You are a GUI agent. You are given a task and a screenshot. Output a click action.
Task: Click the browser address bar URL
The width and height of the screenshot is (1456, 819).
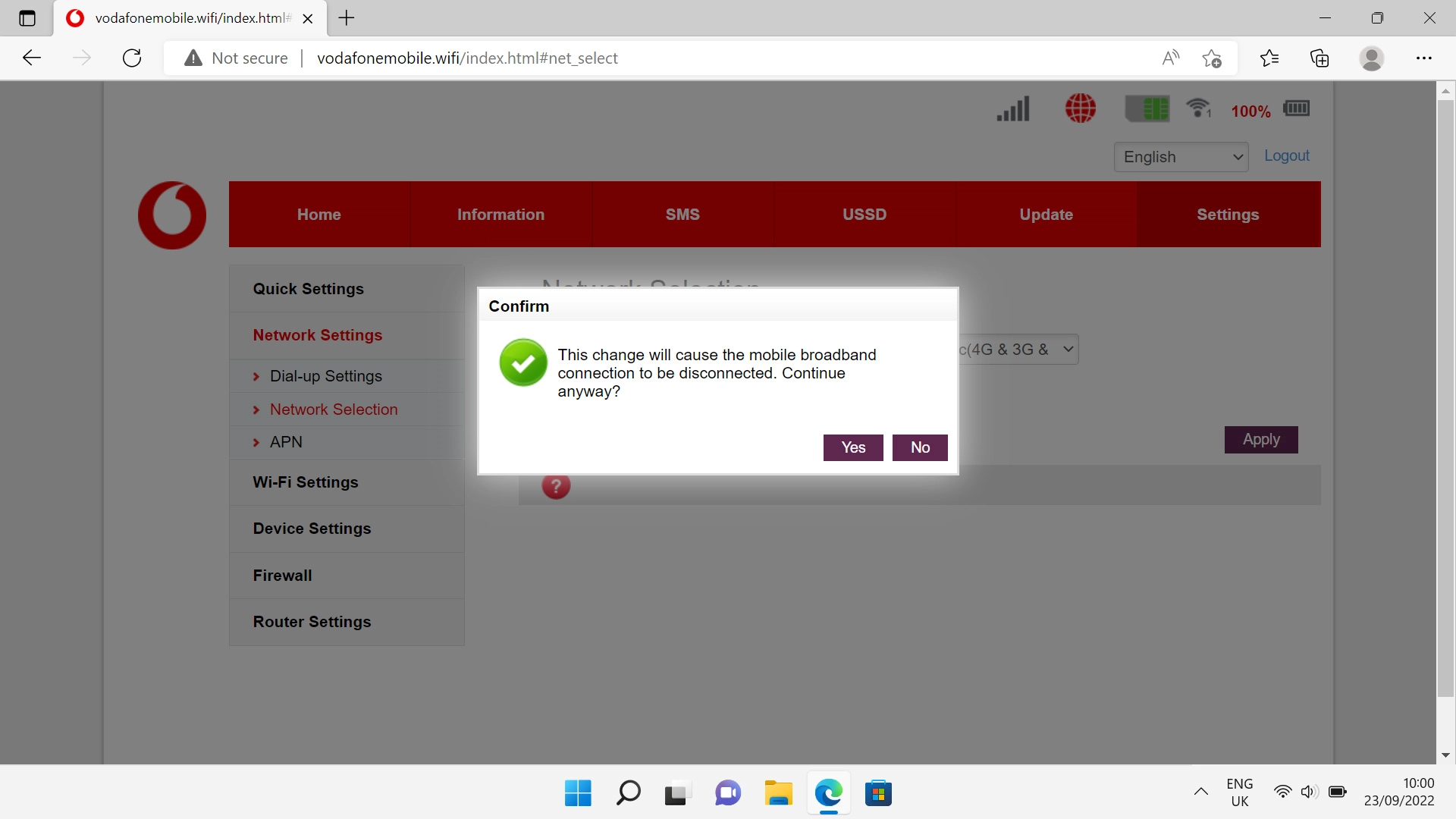(x=467, y=58)
